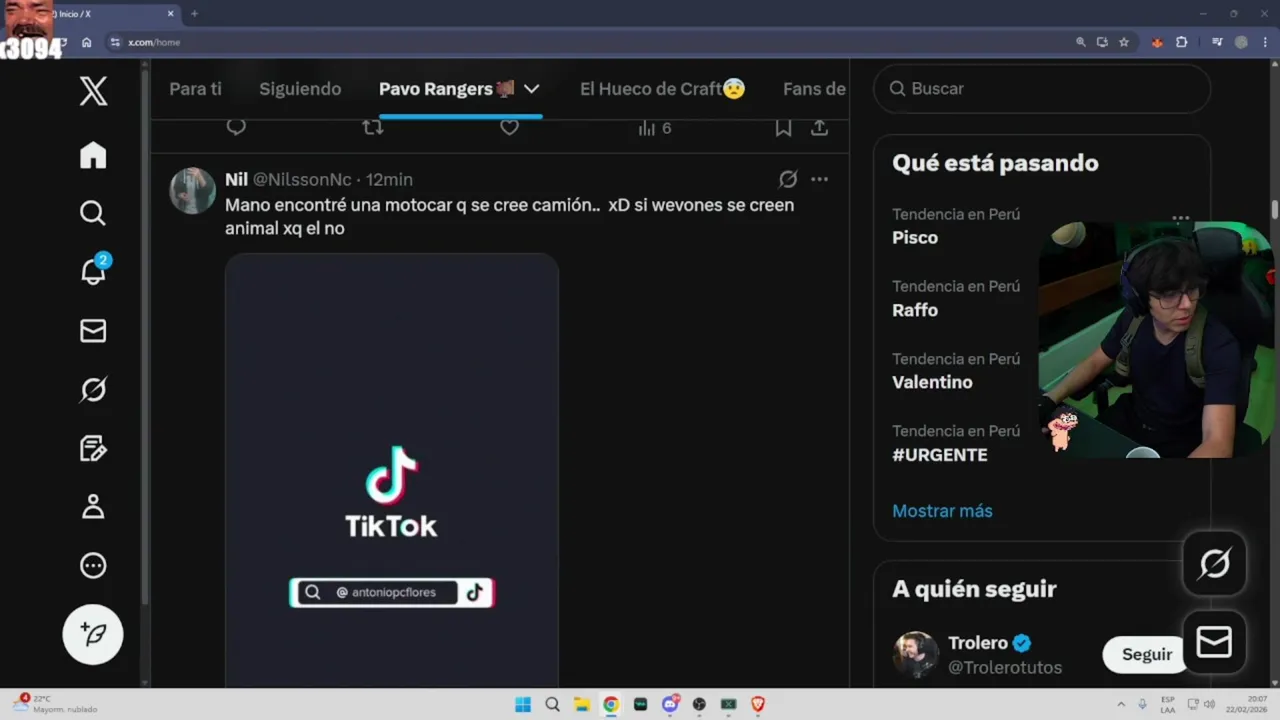The width and height of the screenshot is (1280, 720).
Task: Open the TikTok video preview in Nil's post
Action: point(391,470)
